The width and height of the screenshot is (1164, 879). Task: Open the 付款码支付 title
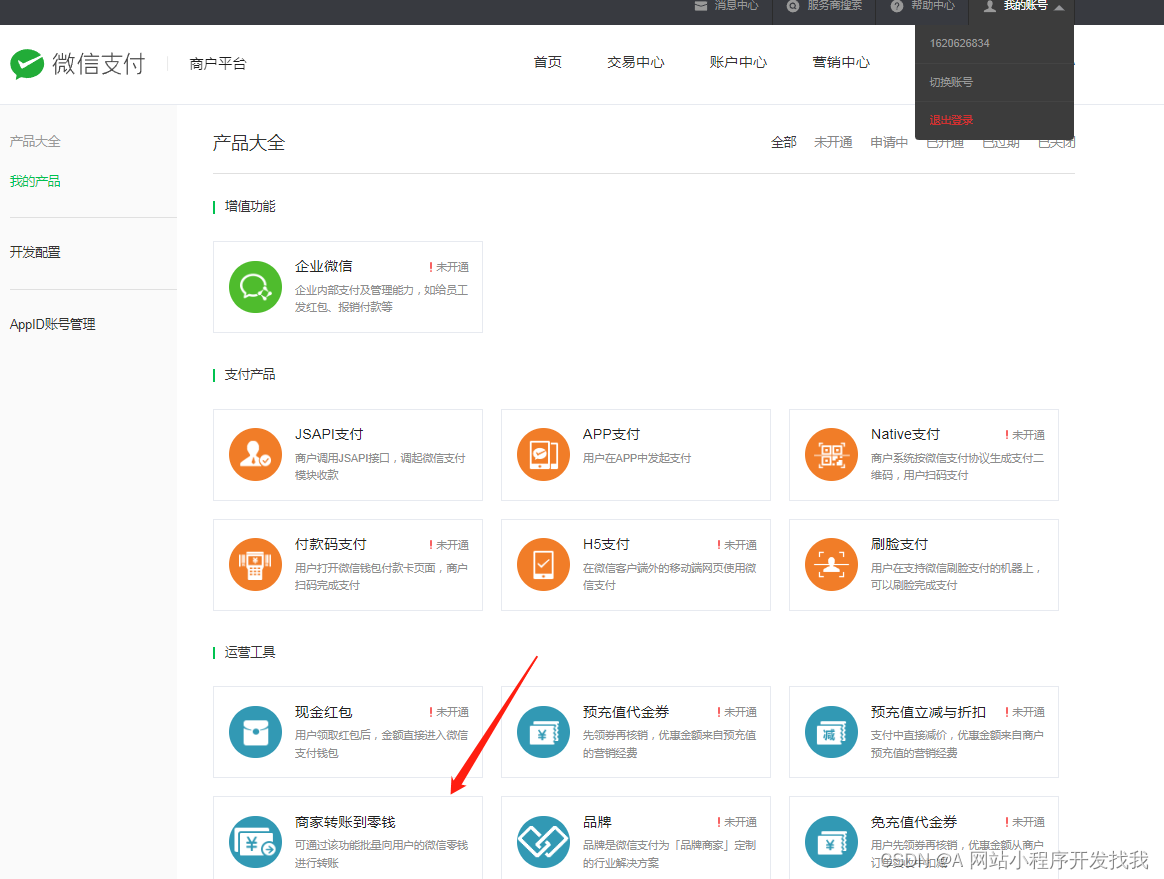click(330, 544)
